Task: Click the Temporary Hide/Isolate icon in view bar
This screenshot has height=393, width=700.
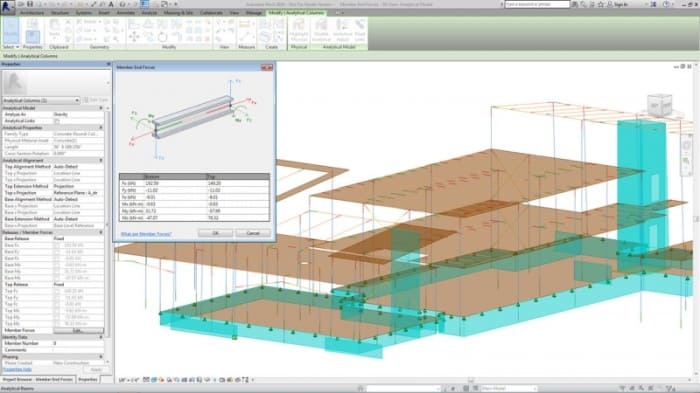Action: 208,380
